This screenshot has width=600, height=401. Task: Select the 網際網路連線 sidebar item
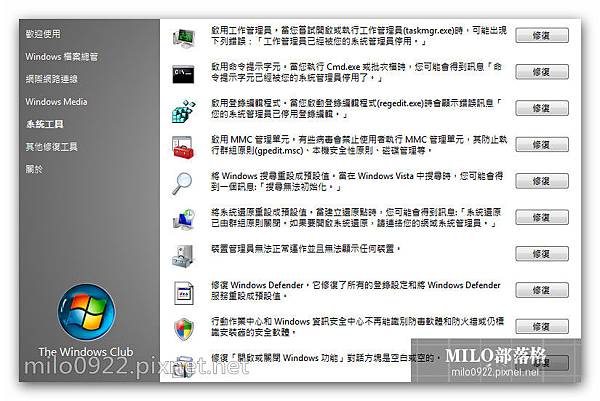(x=52, y=79)
